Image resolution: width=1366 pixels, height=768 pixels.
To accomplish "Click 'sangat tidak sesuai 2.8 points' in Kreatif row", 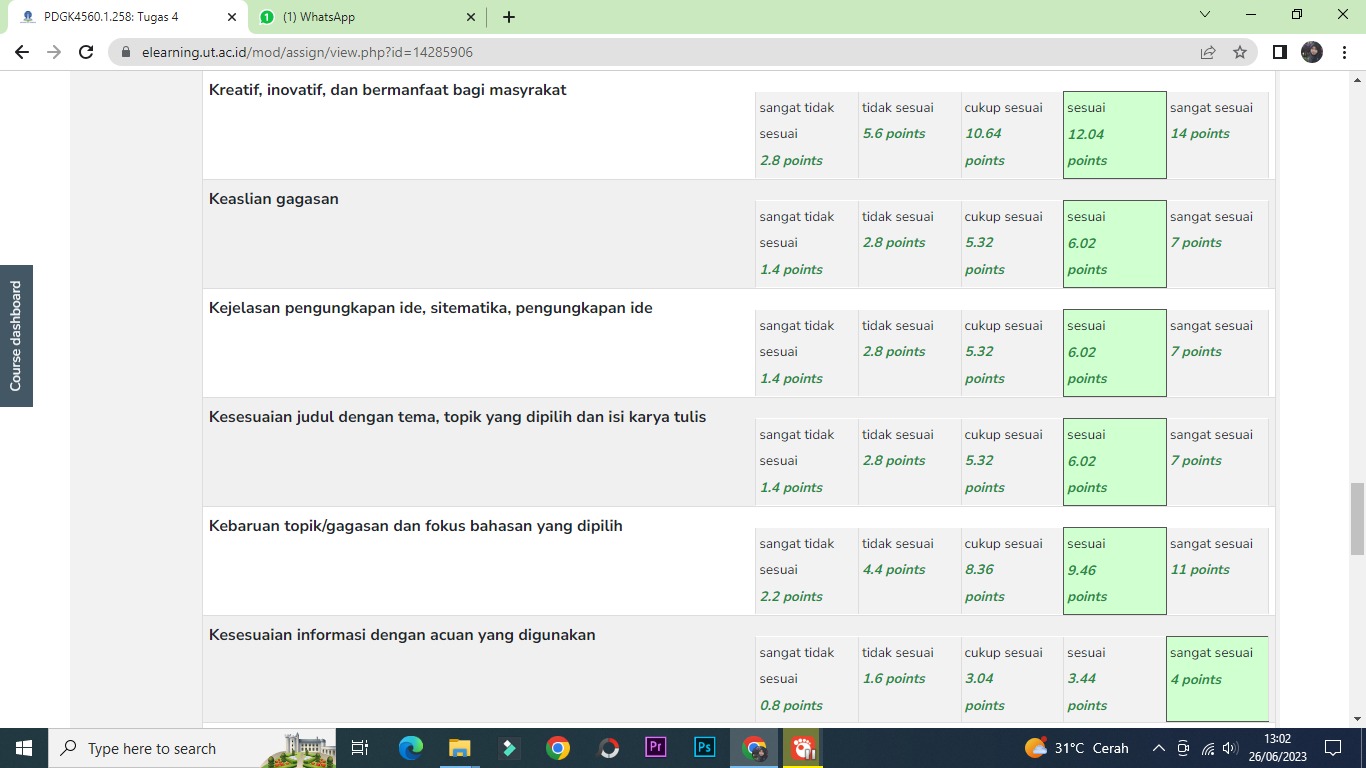I will pos(806,135).
